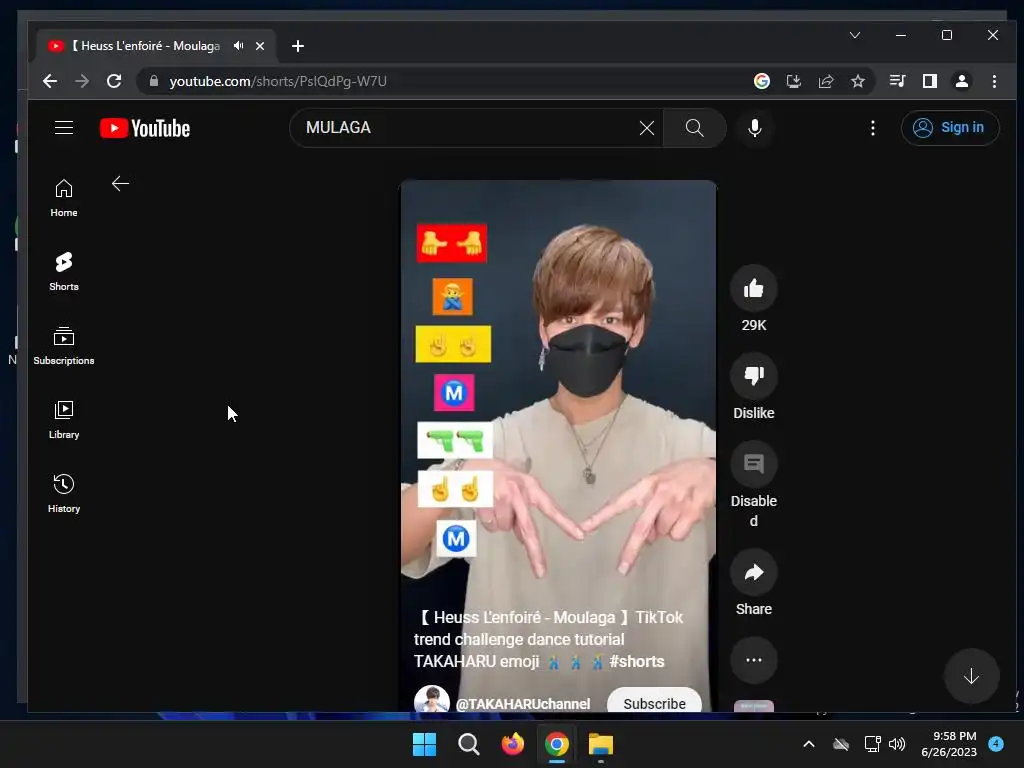This screenshot has width=1024, height=768.
Task: Open media controls in Chrome toolbar
Action: pos(897,81)
